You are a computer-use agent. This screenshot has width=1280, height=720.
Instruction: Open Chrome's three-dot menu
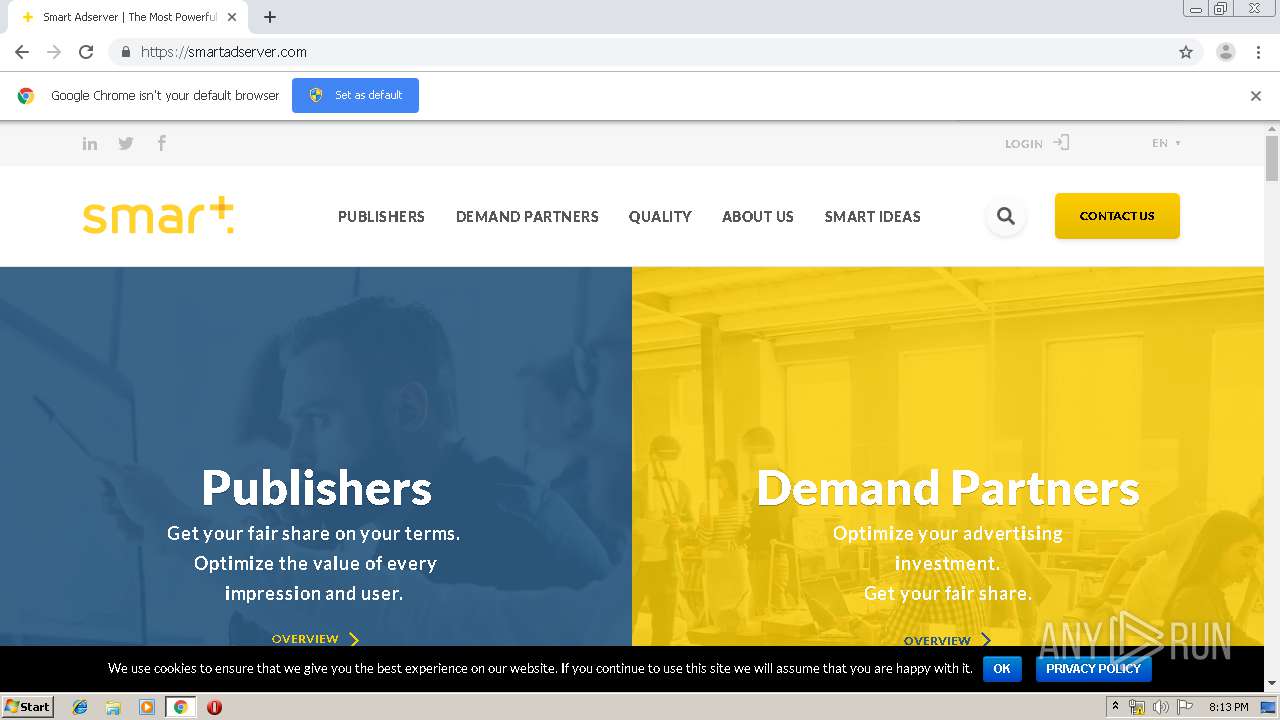[x=1259, y=52]
